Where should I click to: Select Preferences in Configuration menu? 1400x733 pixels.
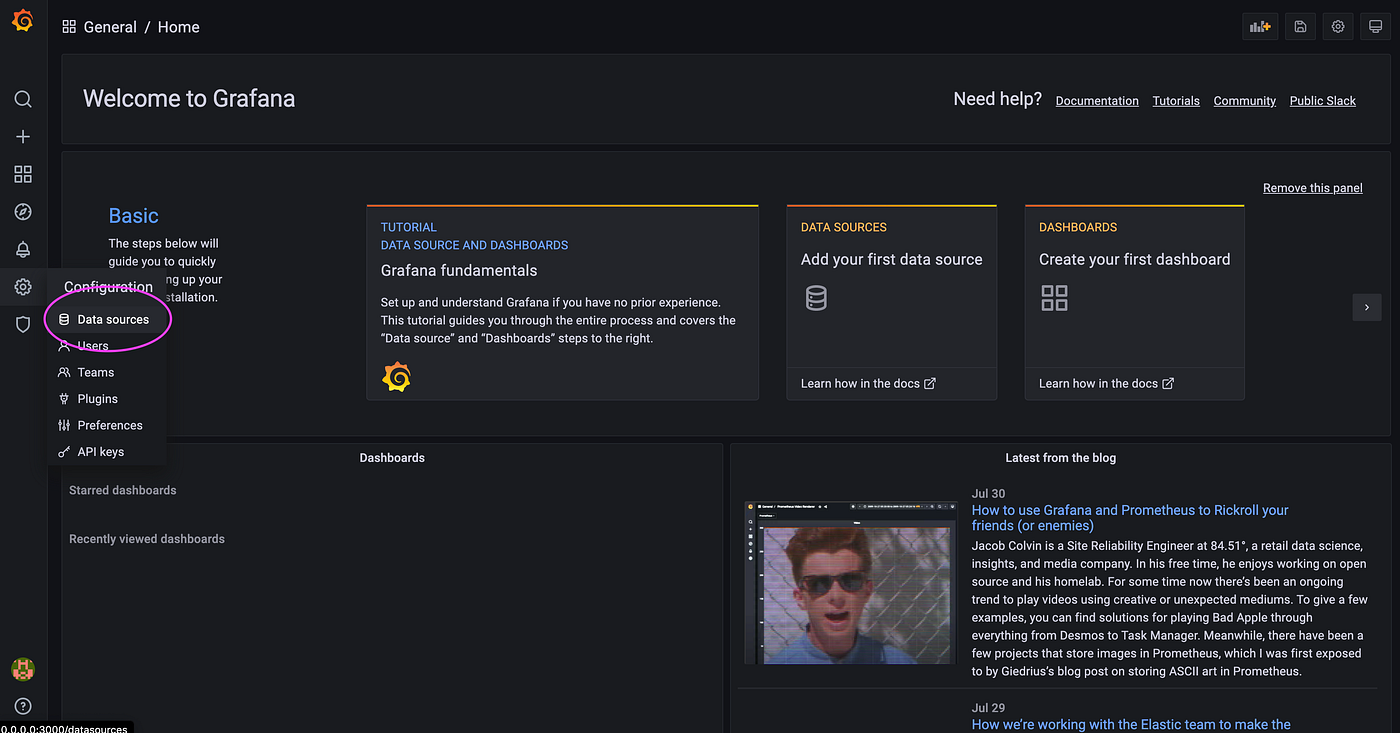106,425
